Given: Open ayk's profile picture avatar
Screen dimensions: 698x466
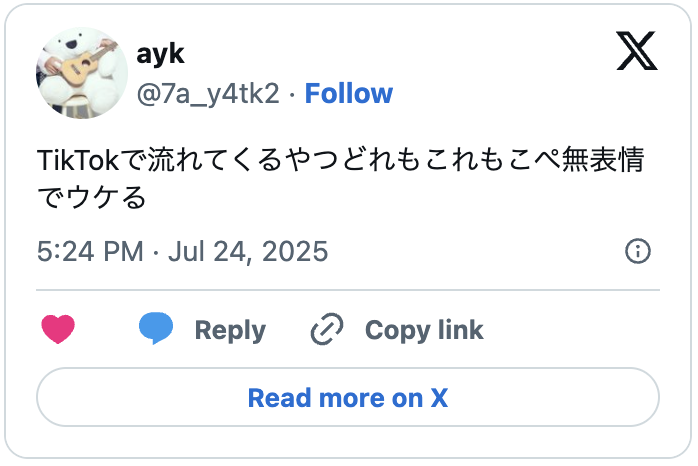Looking at the screenshot, I should click(82, 72).
